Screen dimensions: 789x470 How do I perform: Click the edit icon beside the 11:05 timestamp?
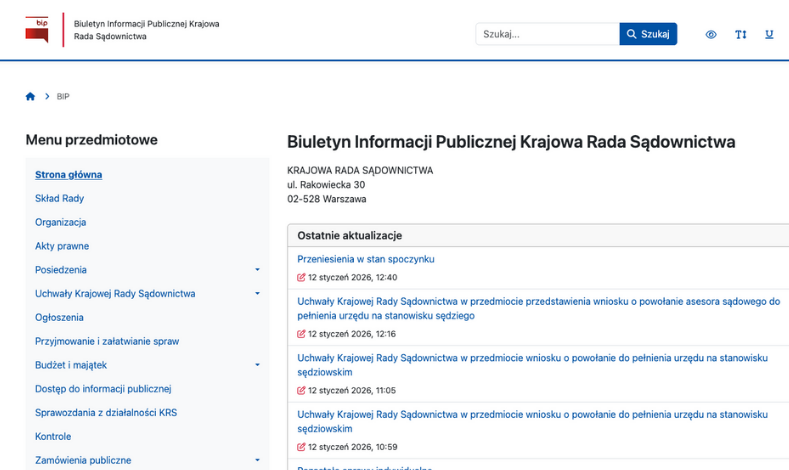click(x=301, y=390)
